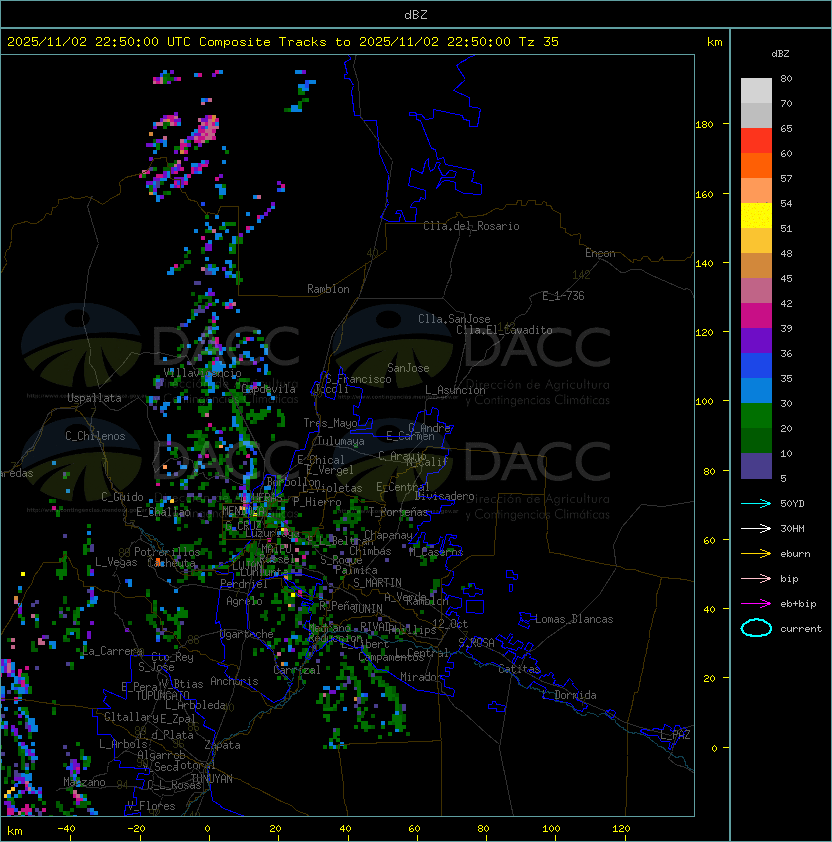Click the Anchoris map label

234,681
